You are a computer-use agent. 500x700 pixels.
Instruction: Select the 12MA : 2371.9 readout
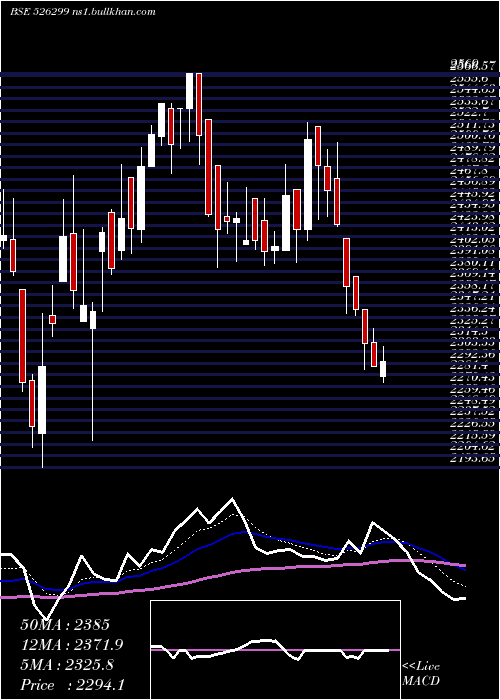72,645
